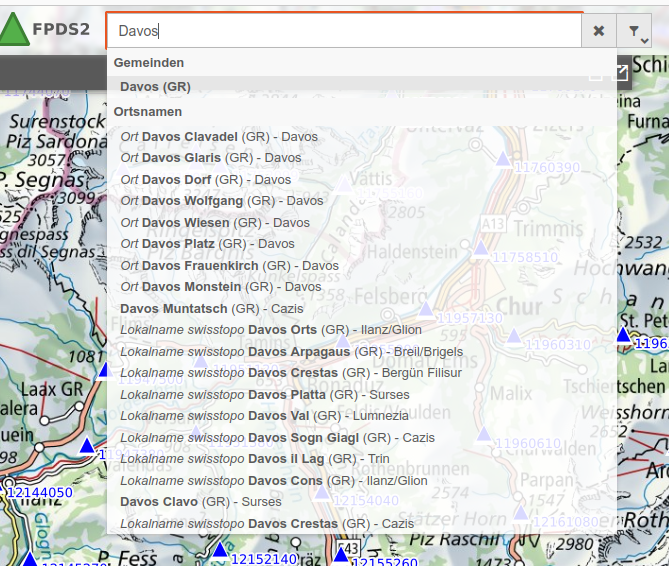Viewport: 669px width, 566px height.
Task: Click blue triangle marker above 11947380 label
Action: click(87, 446)
